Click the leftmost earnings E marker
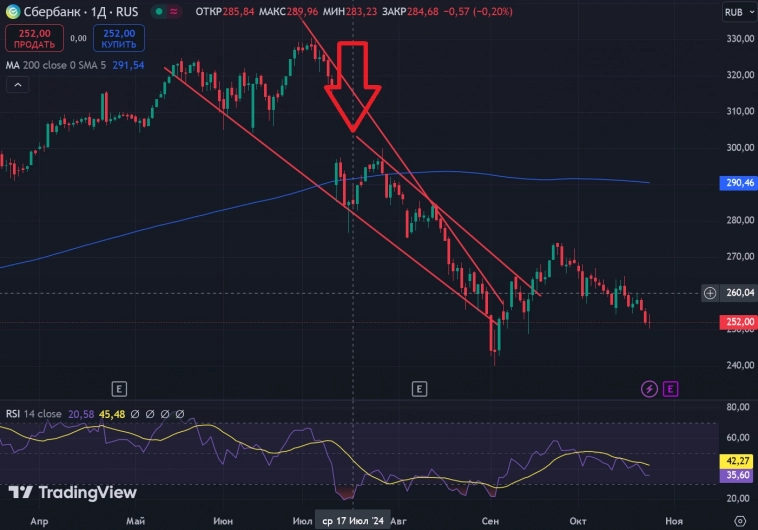 [119, 388]
